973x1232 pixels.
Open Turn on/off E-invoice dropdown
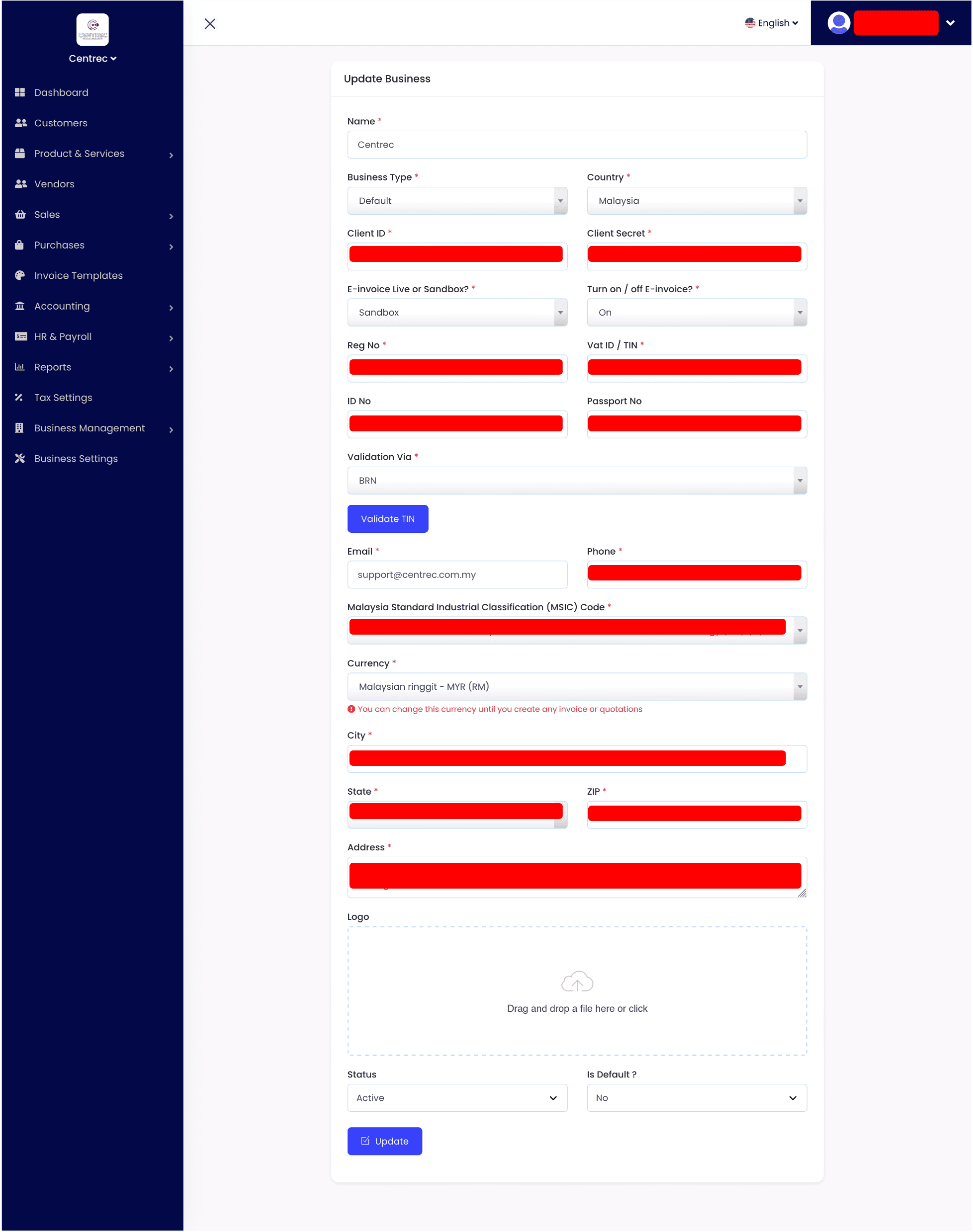coord(696,313)
